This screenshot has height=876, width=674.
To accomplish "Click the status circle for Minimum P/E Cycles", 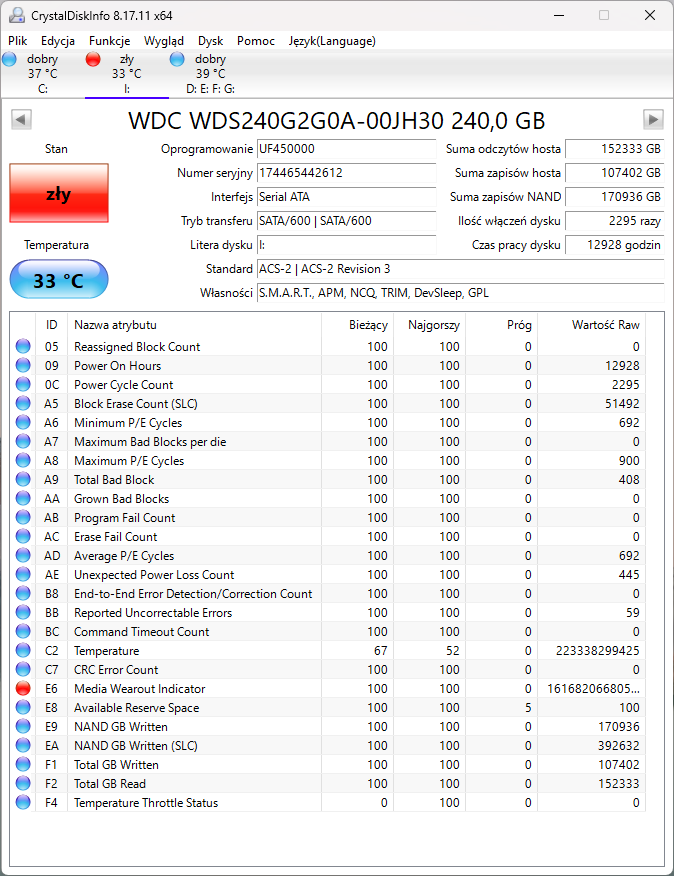I will click(x=23, y=422).
